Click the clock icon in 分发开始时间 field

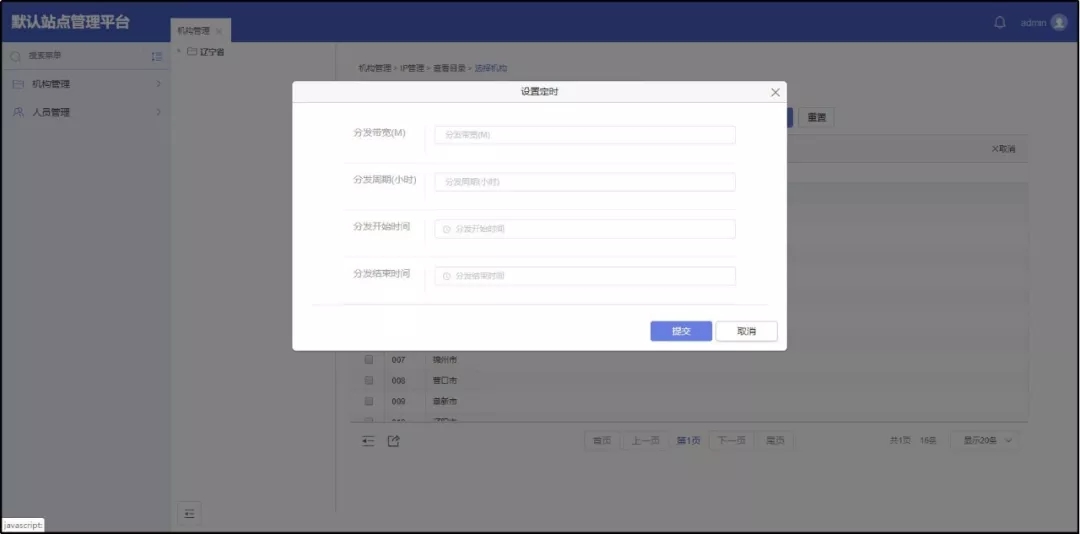point(447,229)
